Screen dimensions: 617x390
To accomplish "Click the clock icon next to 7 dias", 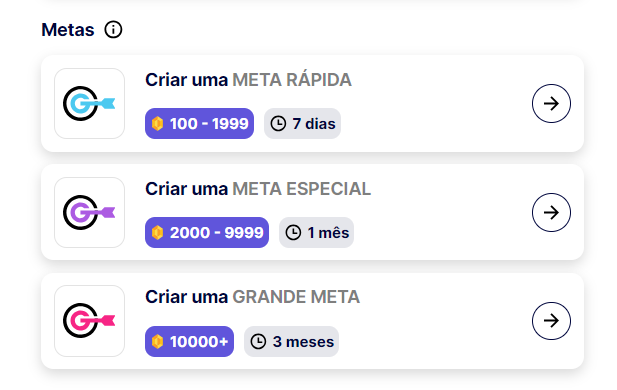I will 278,124.
